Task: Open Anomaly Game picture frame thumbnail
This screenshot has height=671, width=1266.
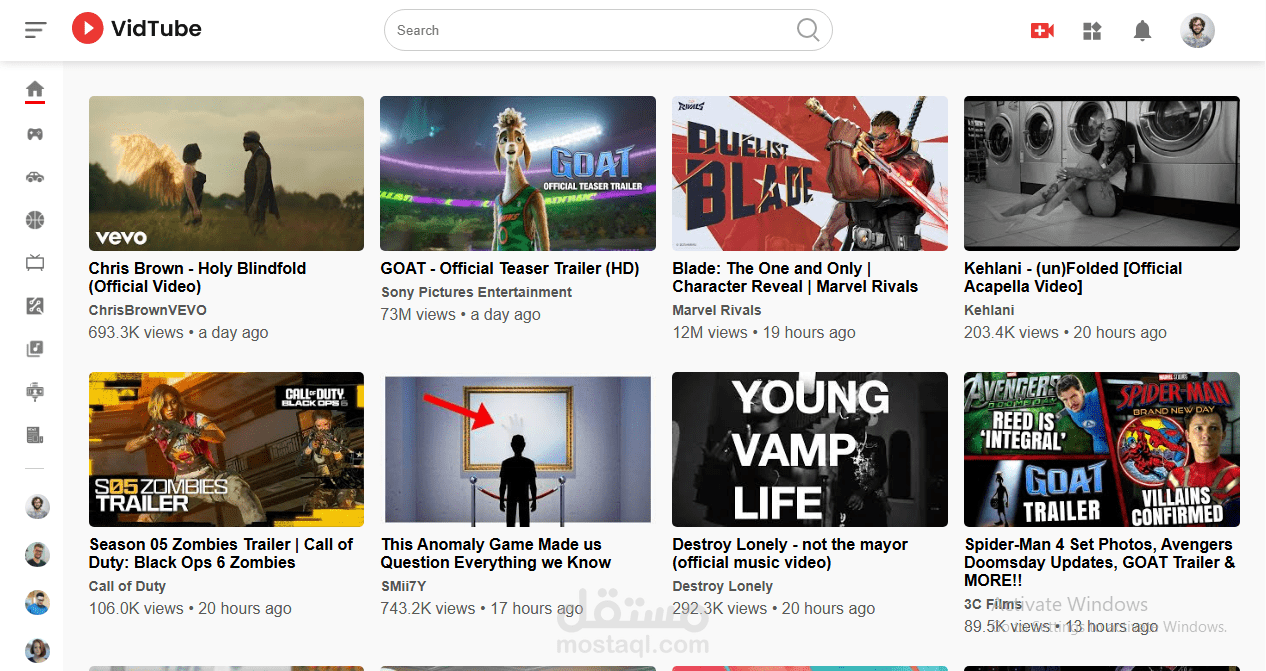Action: 518,449
